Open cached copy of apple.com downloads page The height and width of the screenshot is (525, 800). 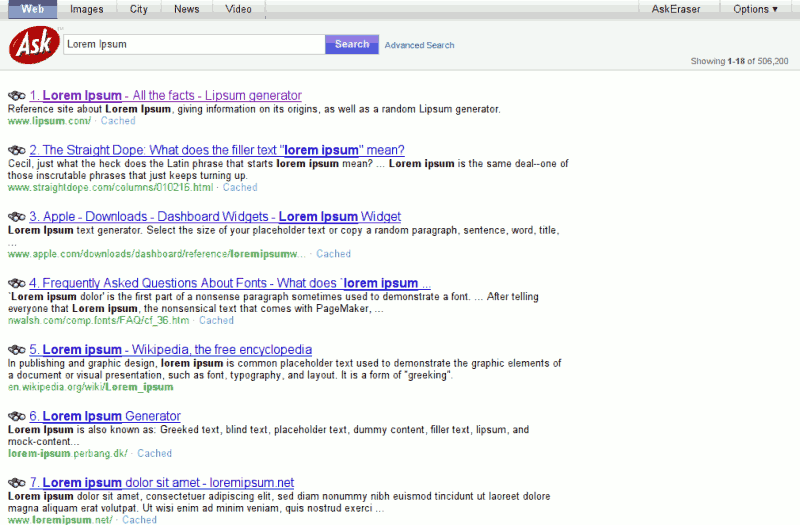coord(333,254)
